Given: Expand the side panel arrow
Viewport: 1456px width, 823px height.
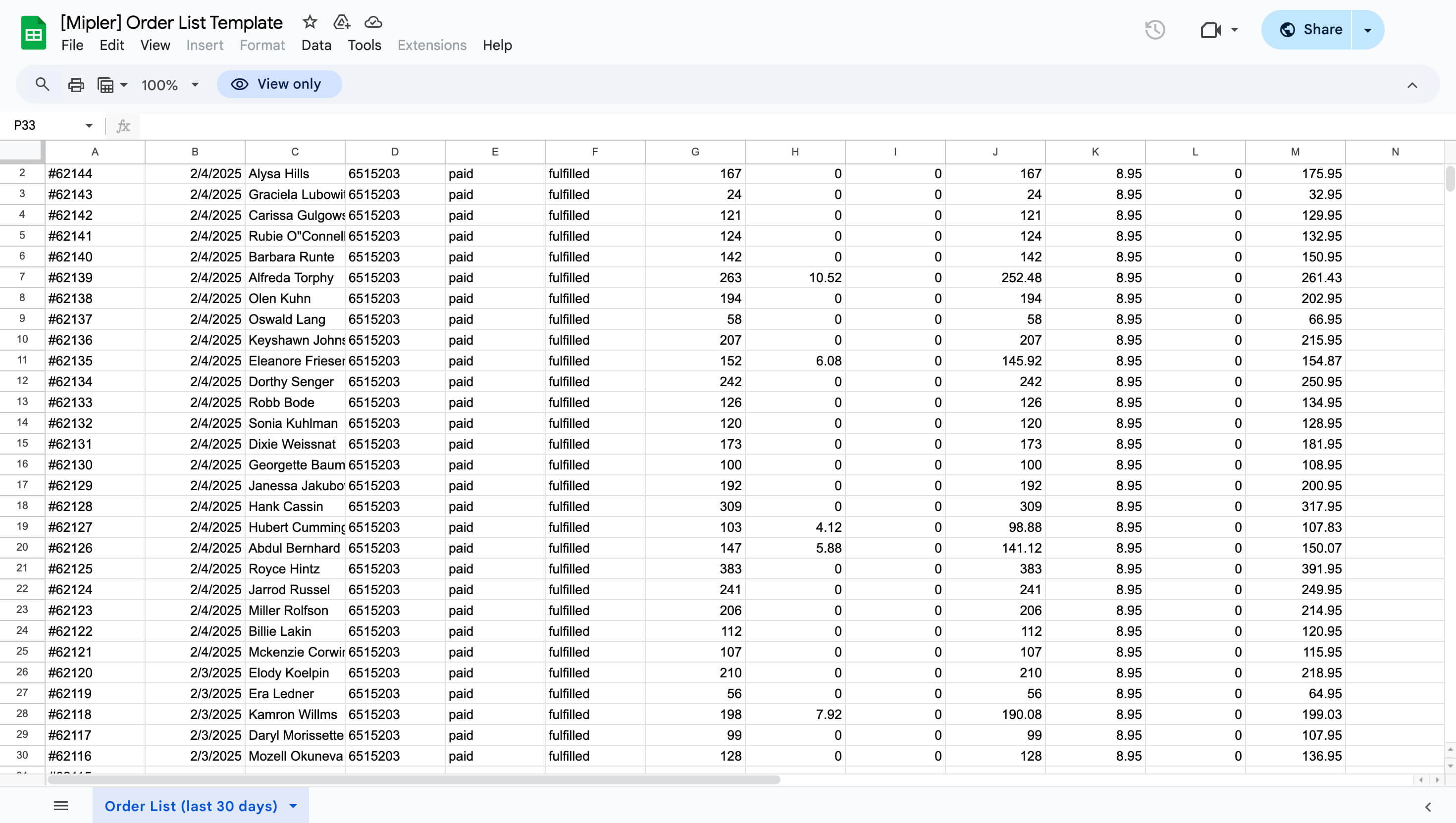Looking at the screenshot, I should (1428, 807).
